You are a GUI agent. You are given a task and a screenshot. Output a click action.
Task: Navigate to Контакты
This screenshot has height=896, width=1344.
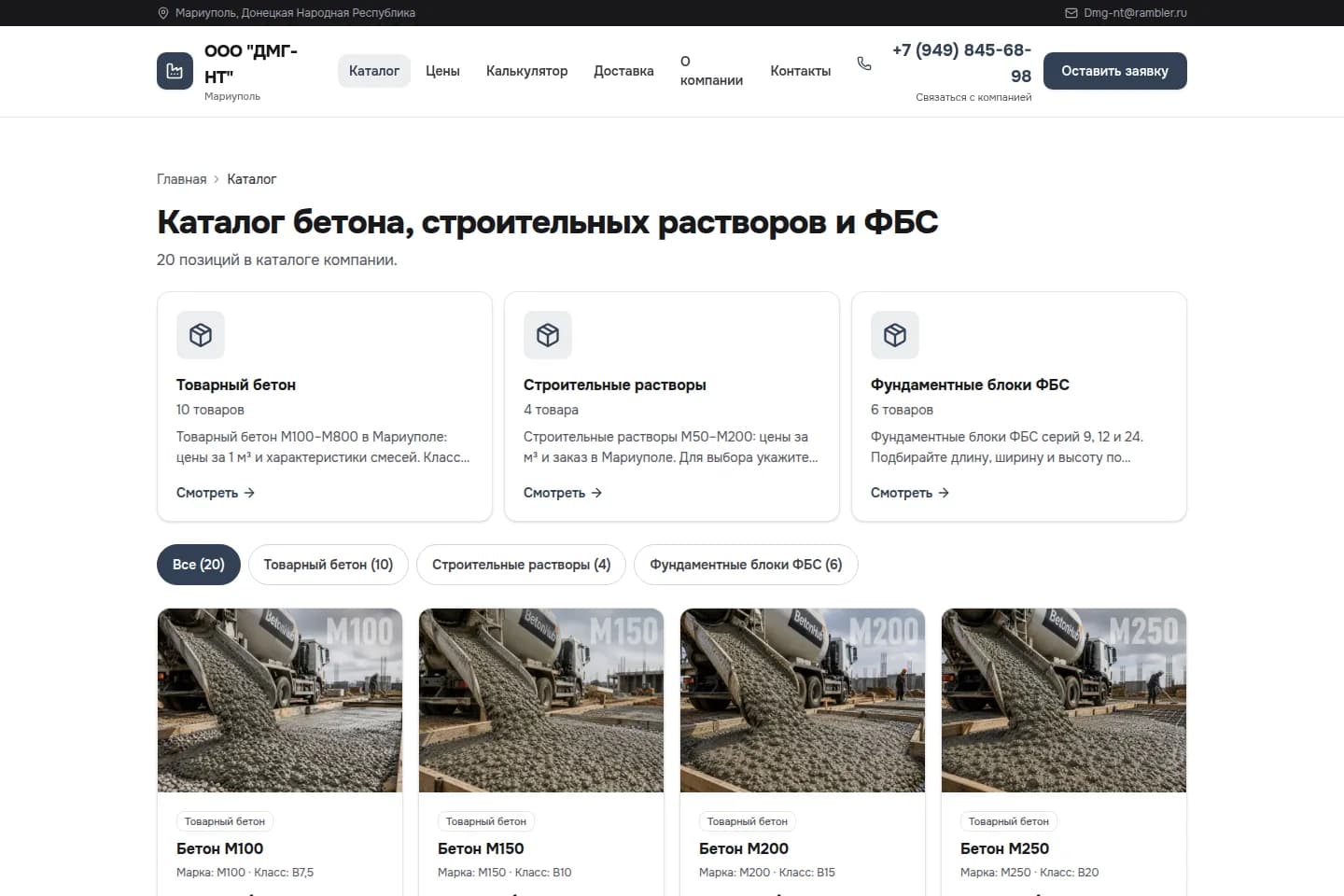800,71
